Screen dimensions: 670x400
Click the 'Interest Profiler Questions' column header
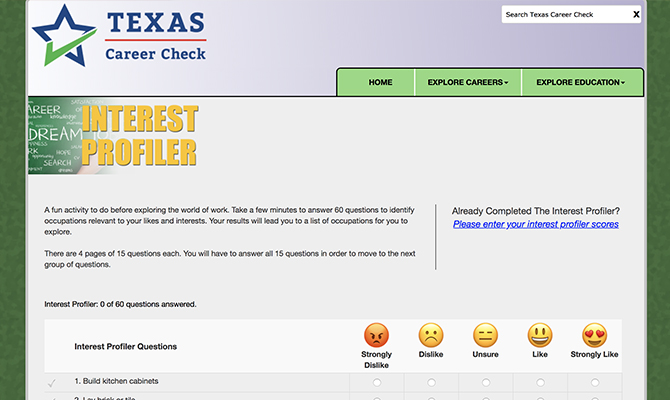tap(126, 347)
